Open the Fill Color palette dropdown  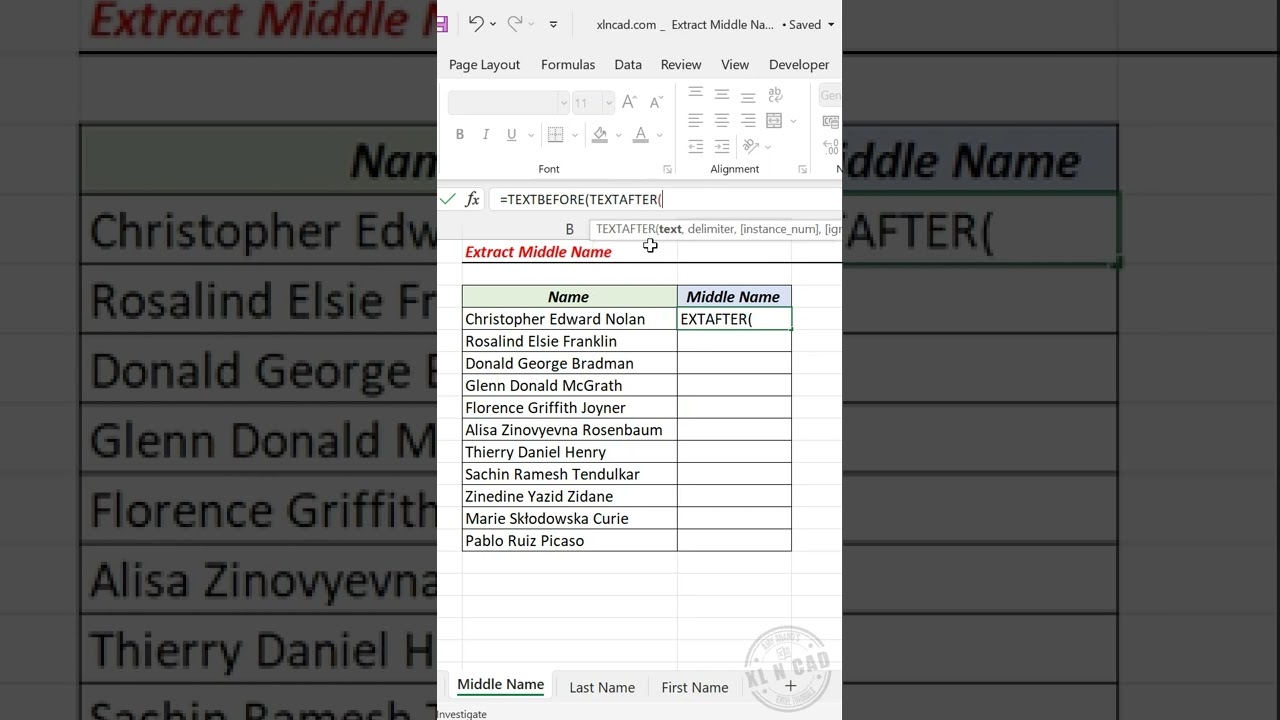tap(618, 135)
